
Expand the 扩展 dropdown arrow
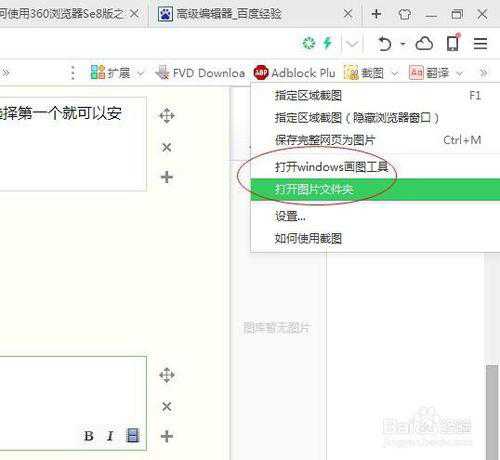pos(140,73)
